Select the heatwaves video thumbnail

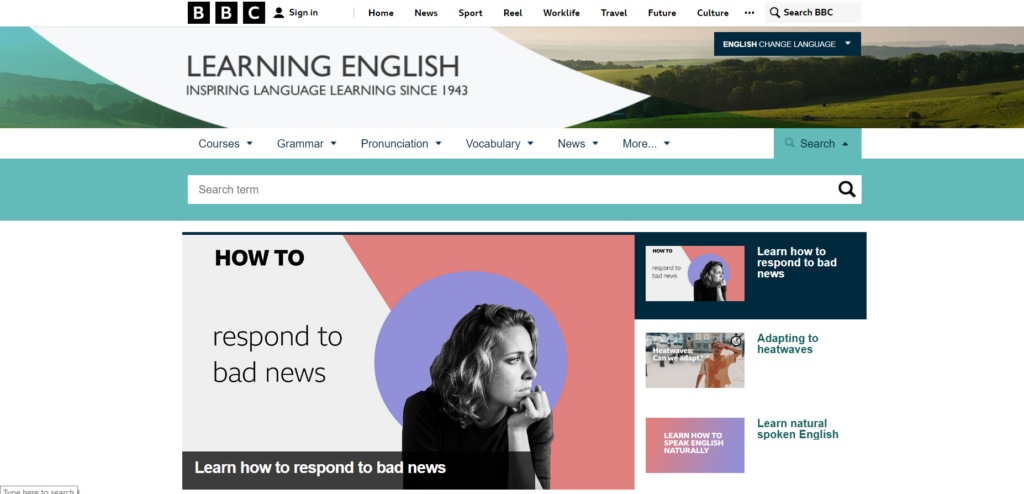[694, 360]
